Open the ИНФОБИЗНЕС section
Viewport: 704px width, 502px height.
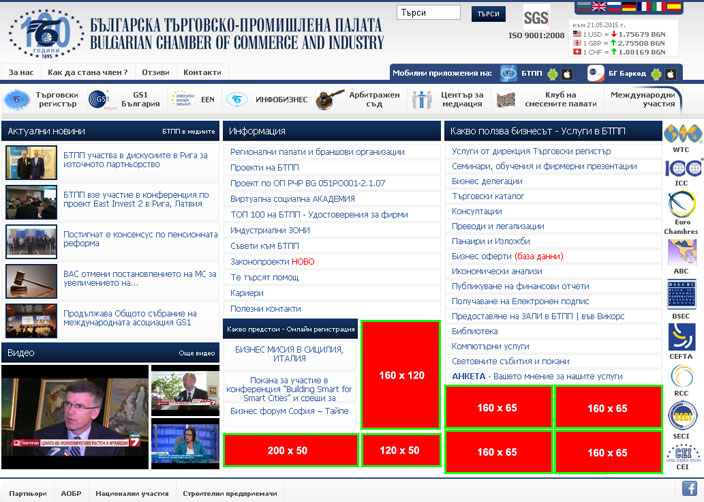(268, 100)
